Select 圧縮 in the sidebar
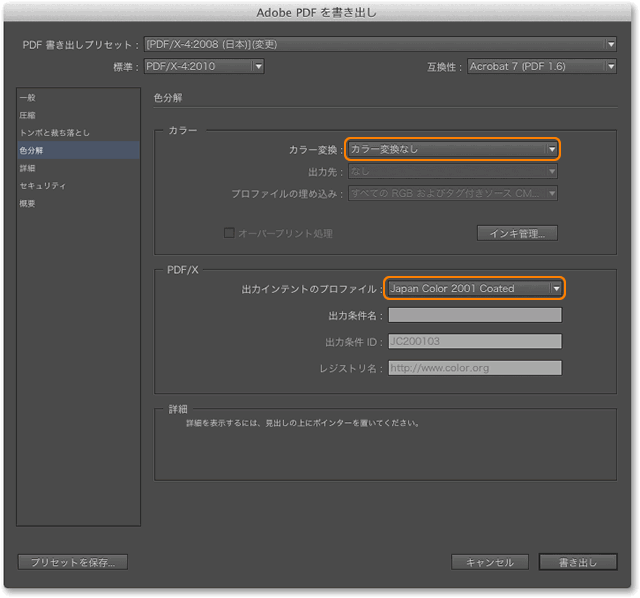 (x=28, y=116)
